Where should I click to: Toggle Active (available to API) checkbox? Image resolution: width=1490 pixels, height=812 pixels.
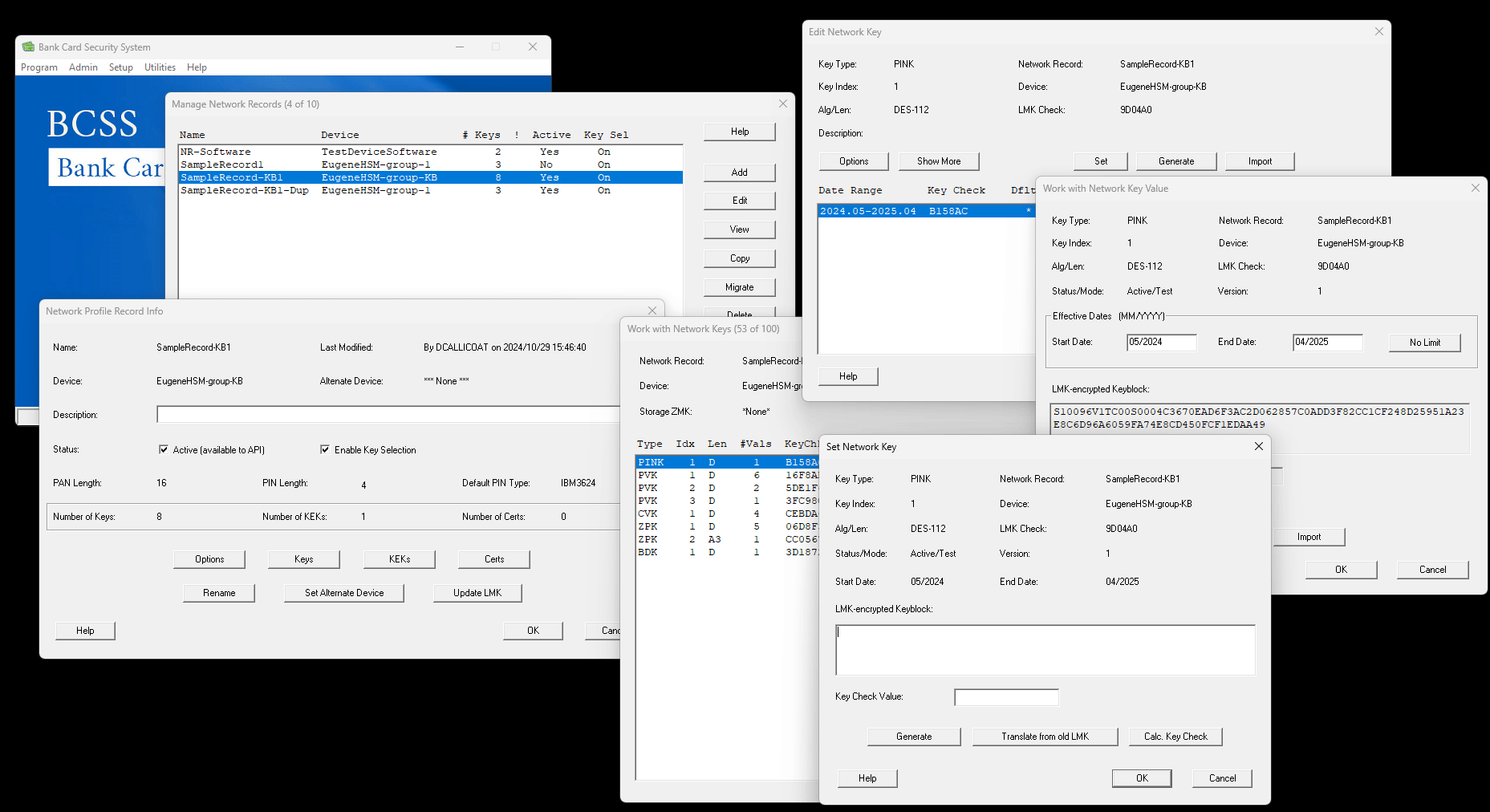[164, 449]
